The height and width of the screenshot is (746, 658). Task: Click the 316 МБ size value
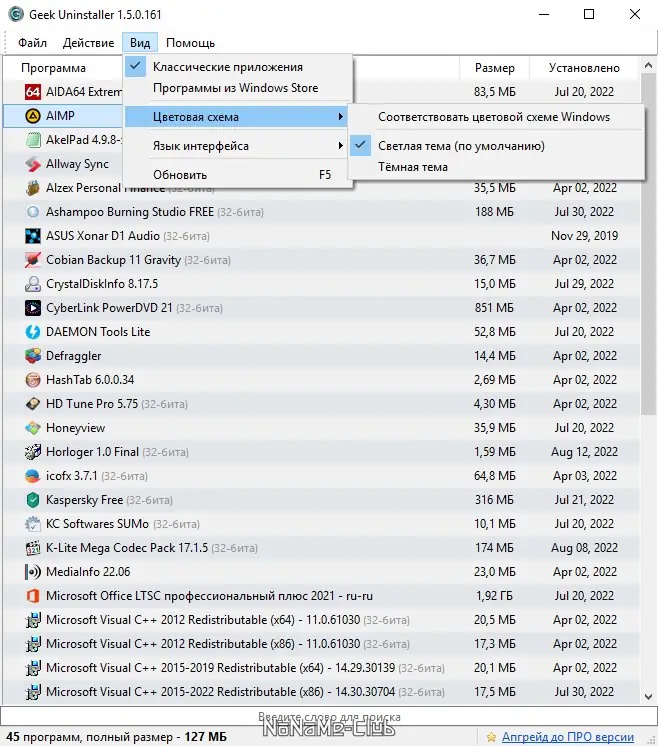[494, 500]
